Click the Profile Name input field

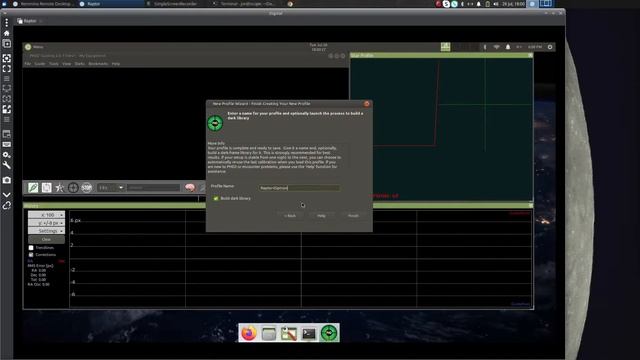299,188
